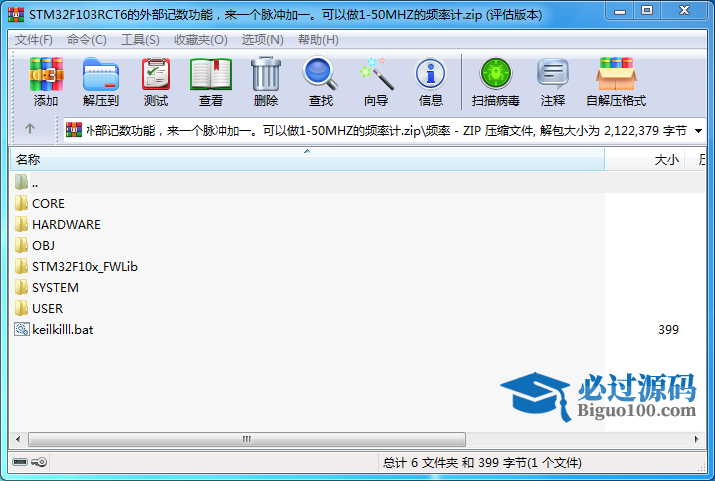
Task: Select the SYSTEM folder icon
Action: pyautogui.click(x=21, y=287)
